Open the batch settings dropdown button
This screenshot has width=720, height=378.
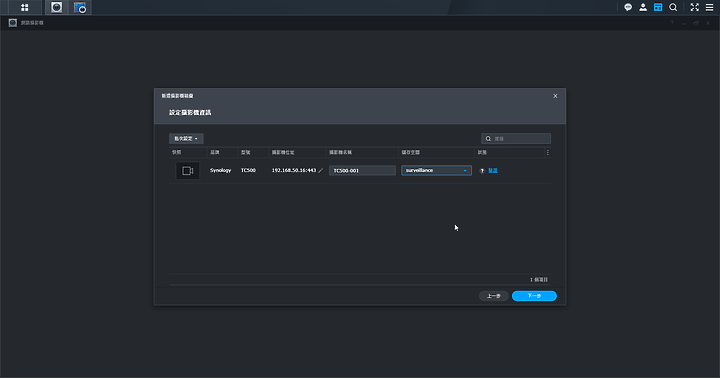(x=186, y=139)
